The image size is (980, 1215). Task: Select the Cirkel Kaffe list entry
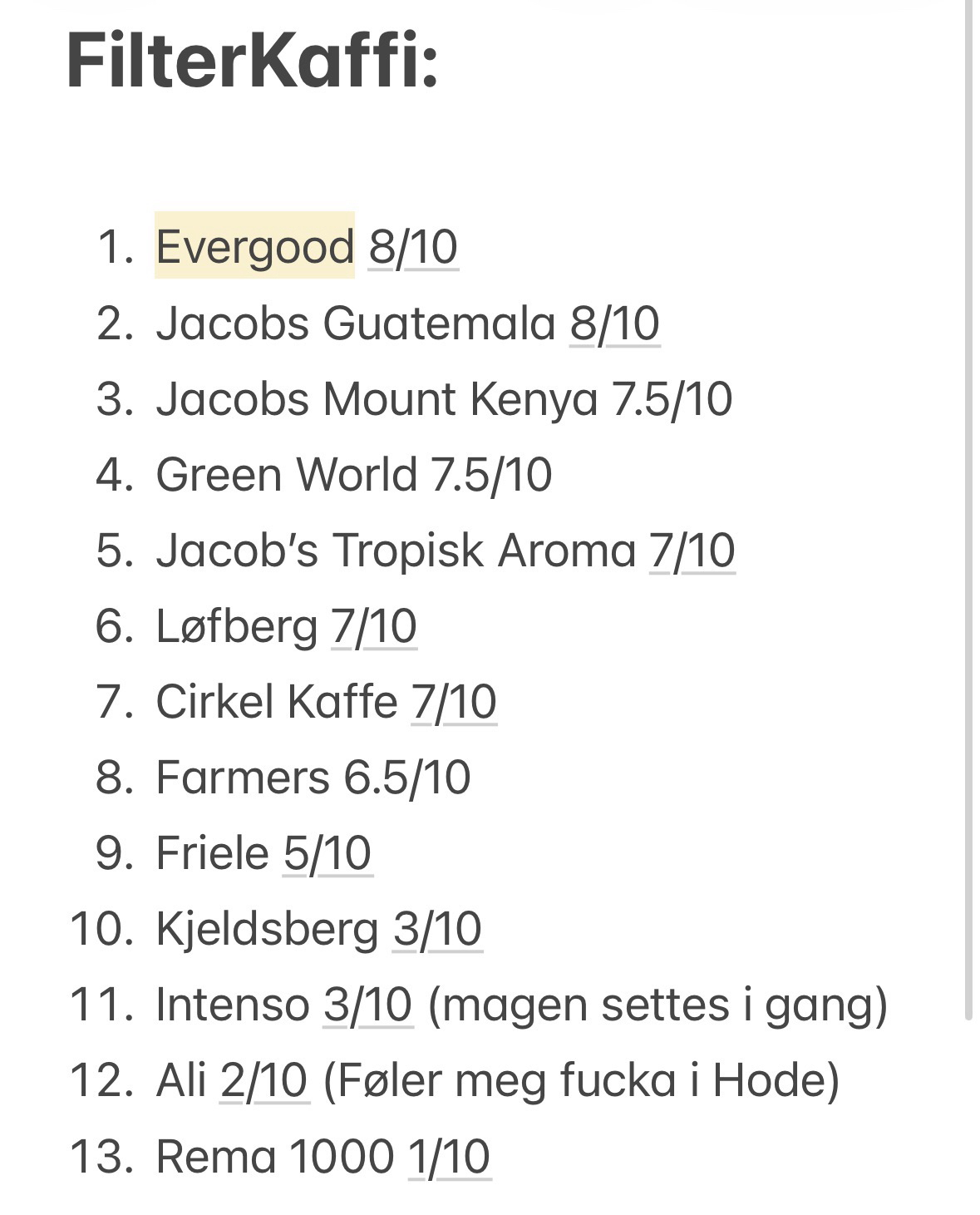(x=276, y=702)
